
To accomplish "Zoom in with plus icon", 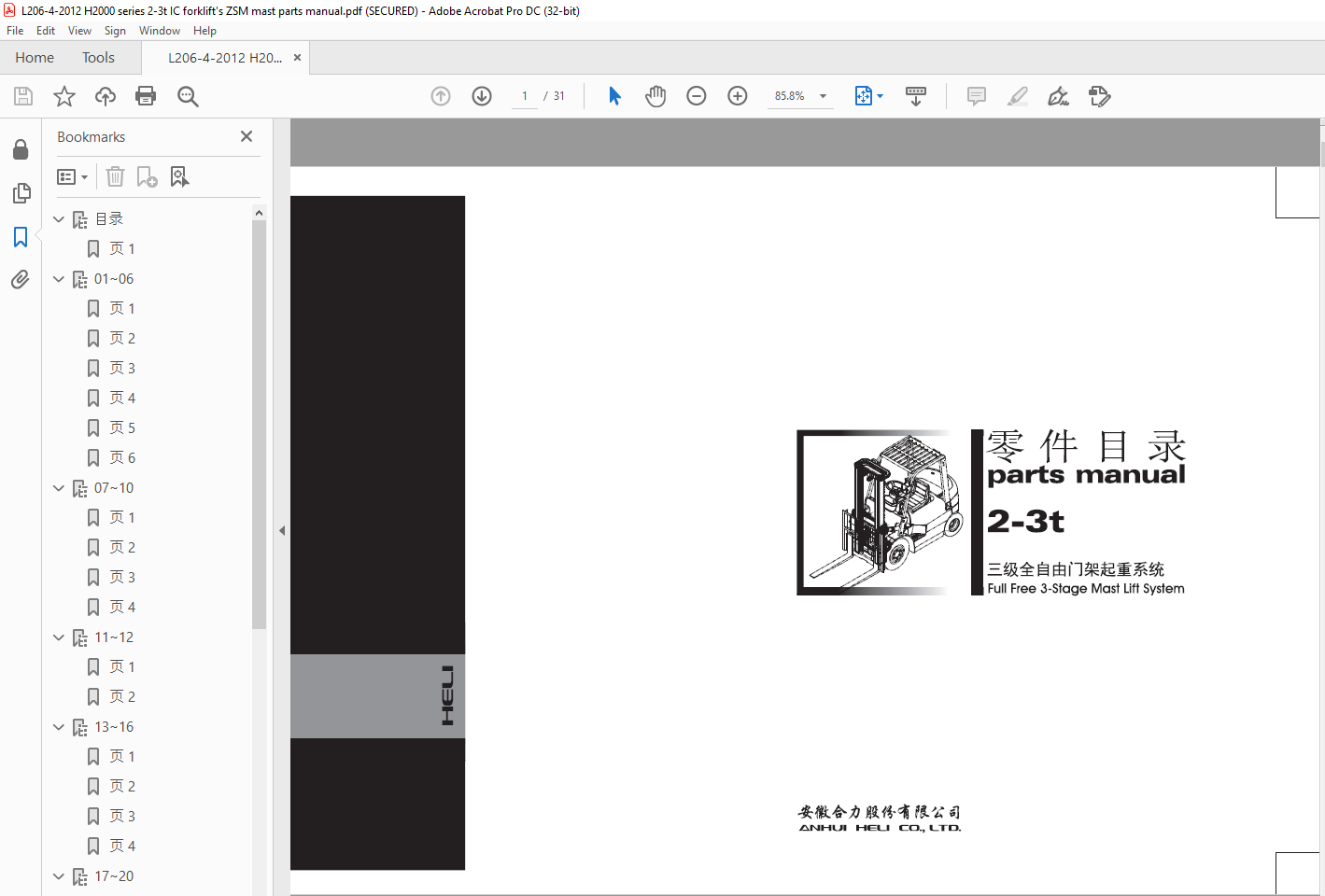I will [738, 96].
